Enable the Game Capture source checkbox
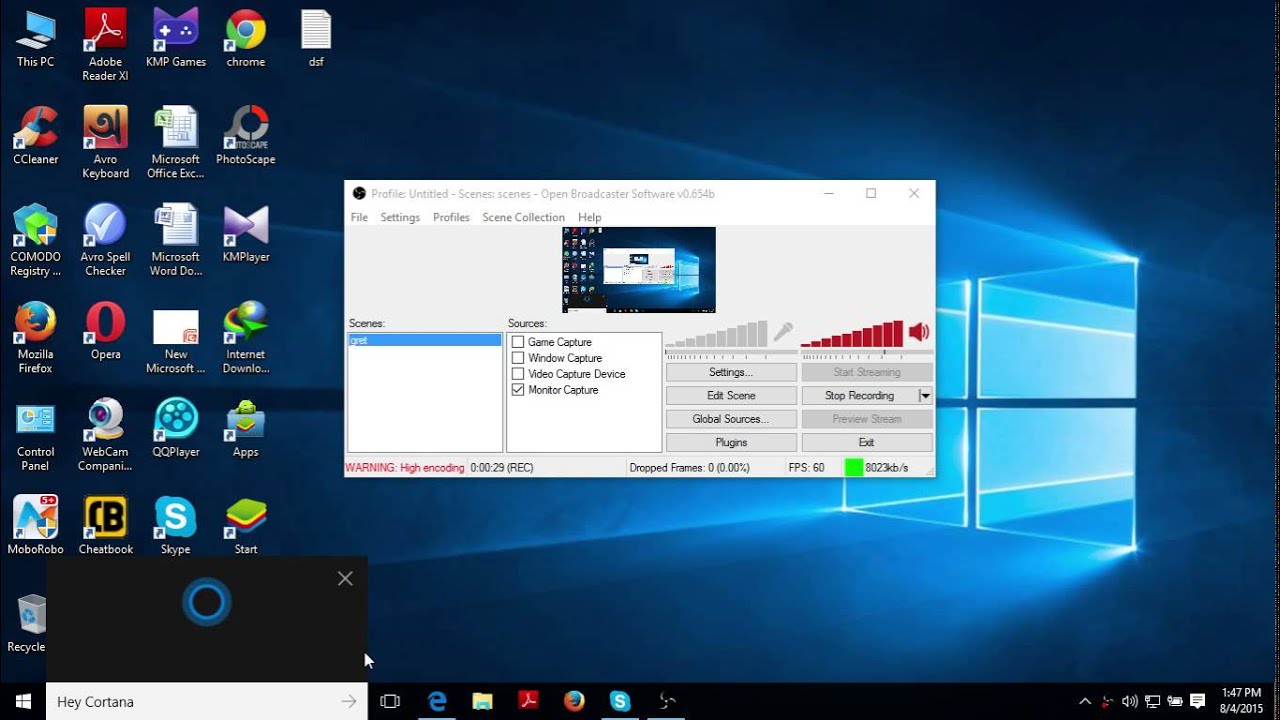 [518, 342]
